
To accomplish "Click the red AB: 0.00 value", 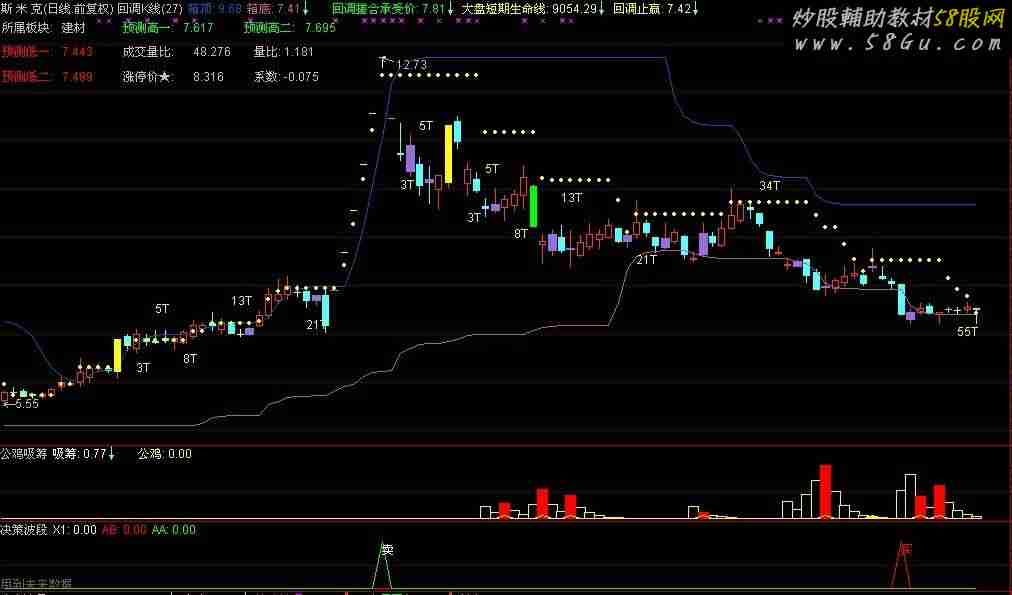I will pyautogui.click(x=124, y=530).
